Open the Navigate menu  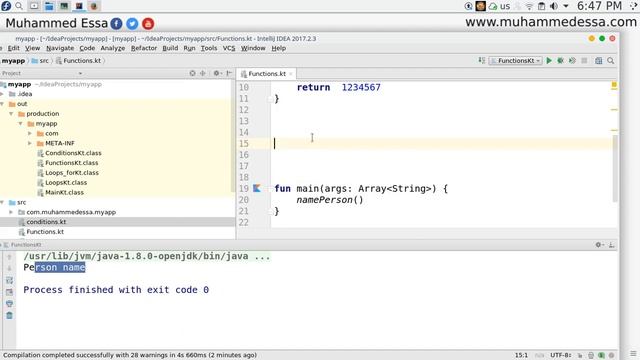60,48
